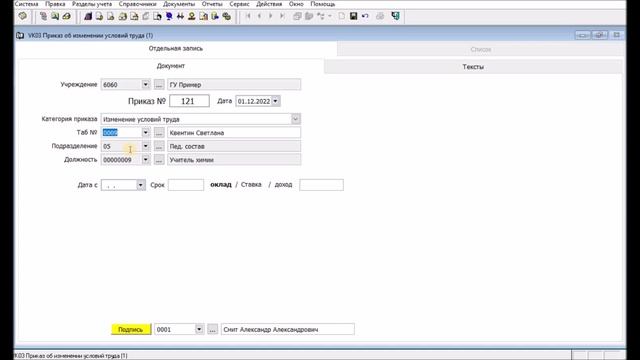Click ellipsis button beside Учреждение
The height and width of the screenshot is (360, 640).
click(x=159, y=85)
